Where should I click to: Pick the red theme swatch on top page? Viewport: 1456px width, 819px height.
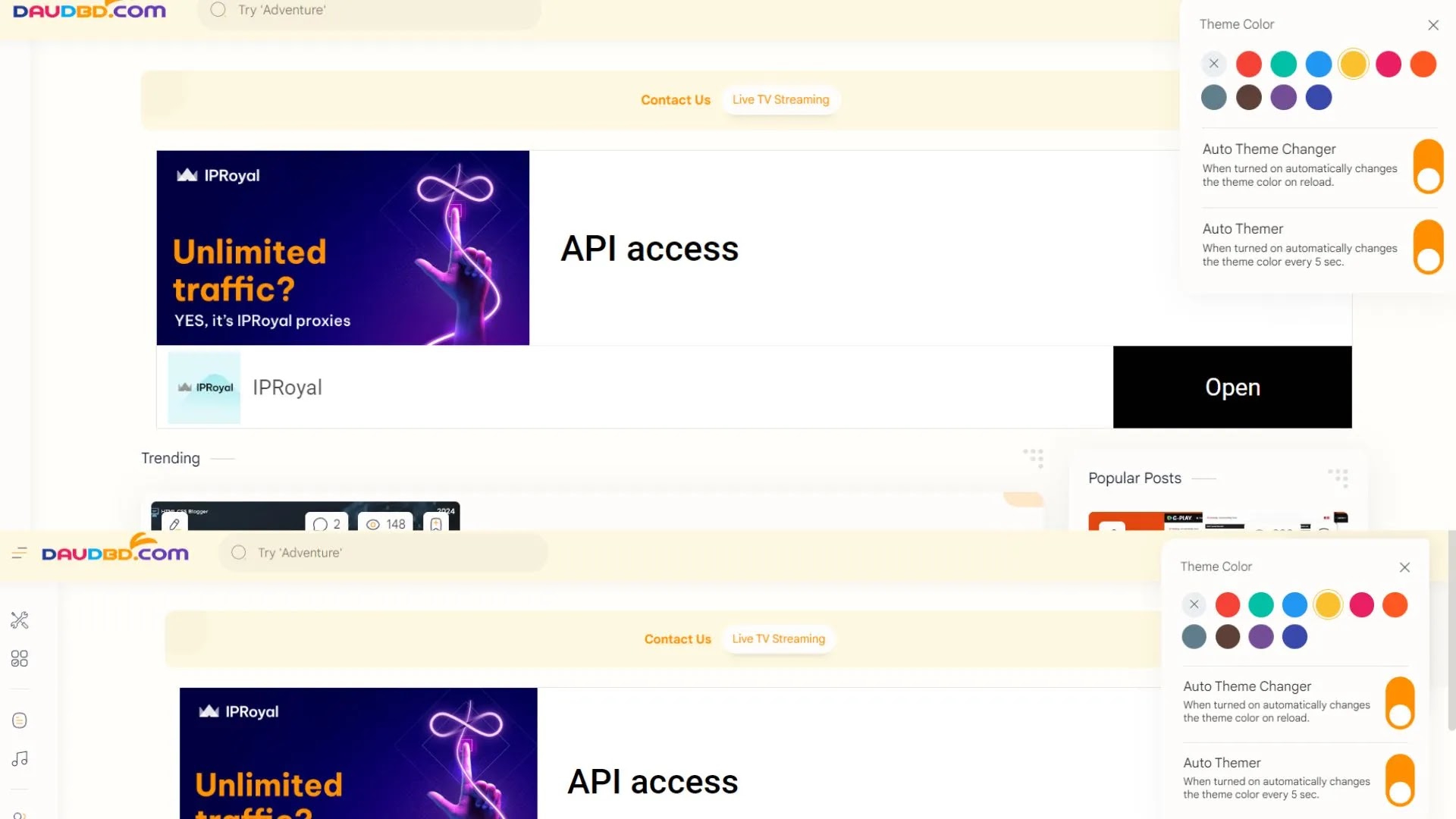tap(1249, 64)
